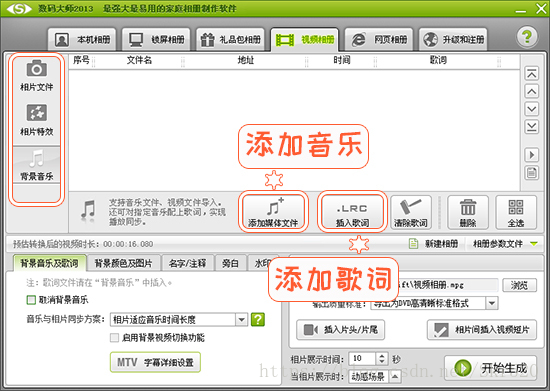Move selected item up one row

pyautogui.click(x=532, y=92)
